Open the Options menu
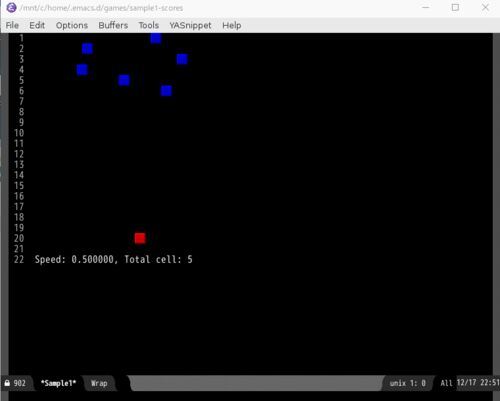 click(72, 25)
